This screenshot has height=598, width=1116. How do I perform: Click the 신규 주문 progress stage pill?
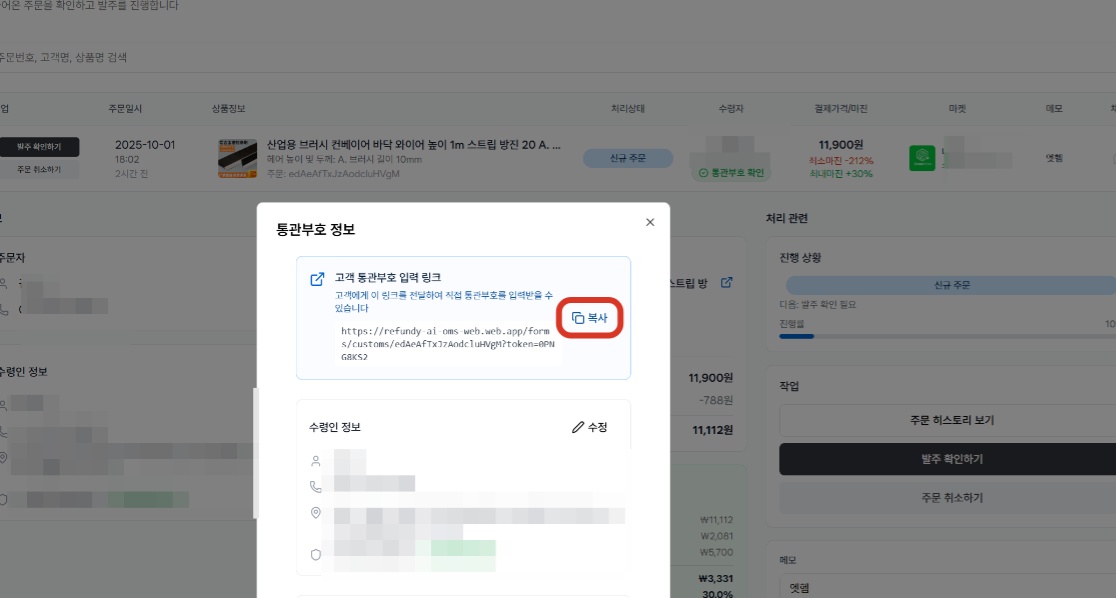coord(952,285)
